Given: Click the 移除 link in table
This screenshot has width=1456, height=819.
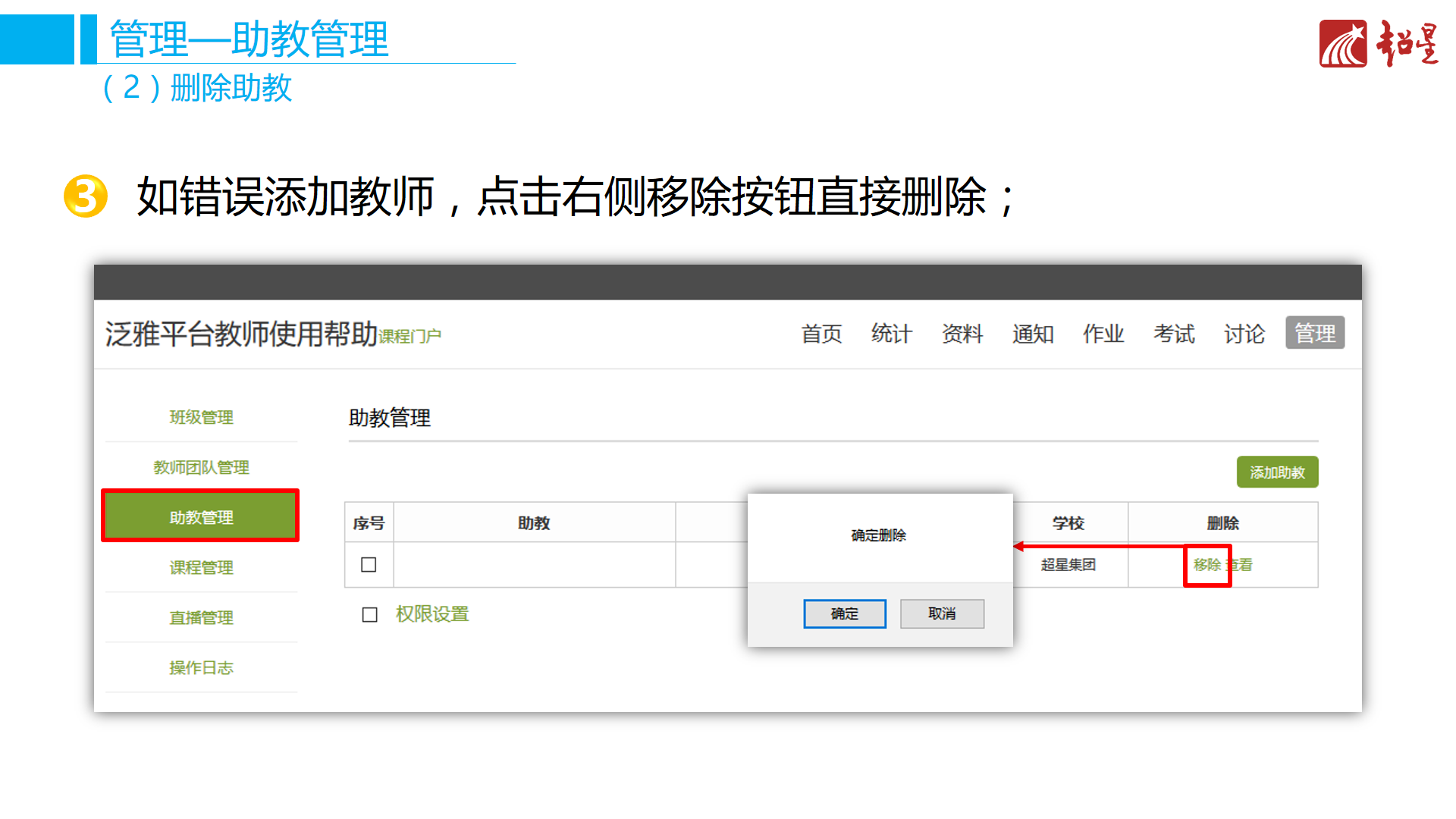Looking at the screenshot, I should pos(1206,565).
